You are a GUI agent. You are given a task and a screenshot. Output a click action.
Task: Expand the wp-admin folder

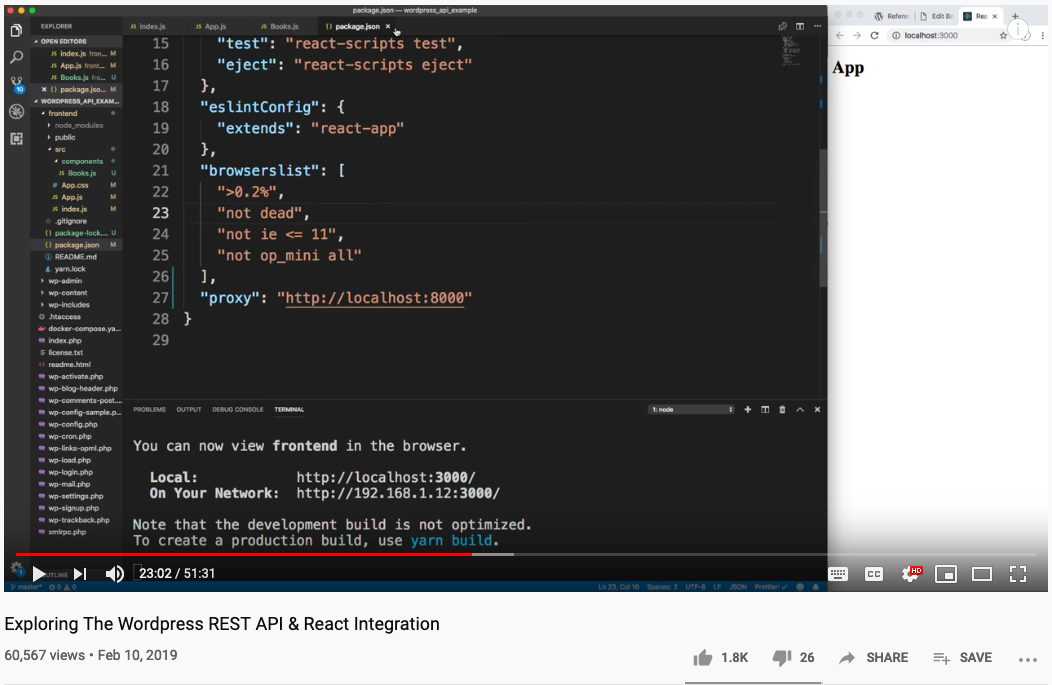(x=64, y=280)
